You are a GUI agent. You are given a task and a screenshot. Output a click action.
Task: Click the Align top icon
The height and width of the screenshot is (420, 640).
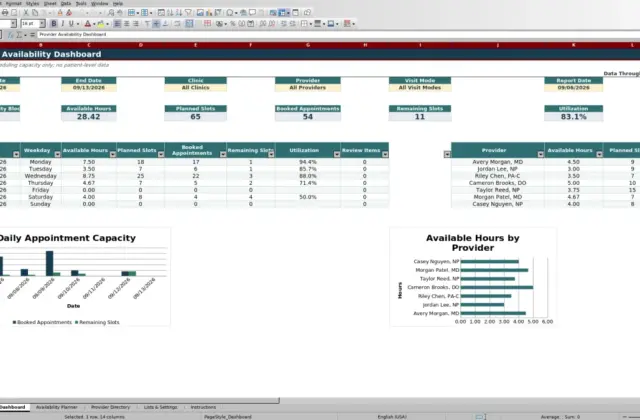[x=147, y=24]
